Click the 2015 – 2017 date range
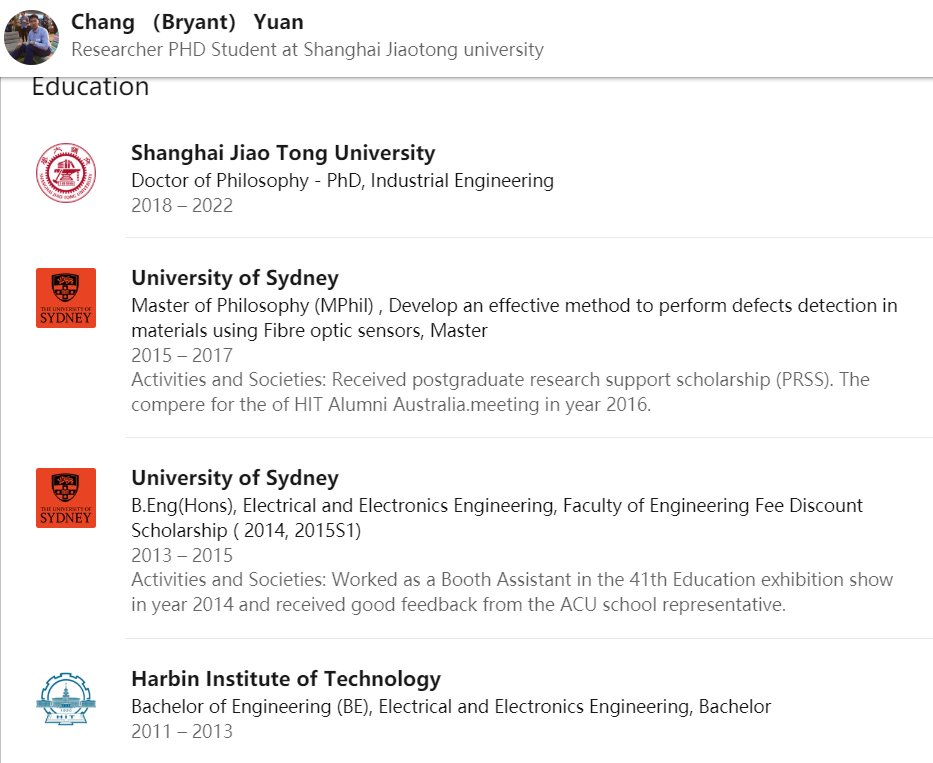This screenshot has width=933, height=763. tap(182, 355)
